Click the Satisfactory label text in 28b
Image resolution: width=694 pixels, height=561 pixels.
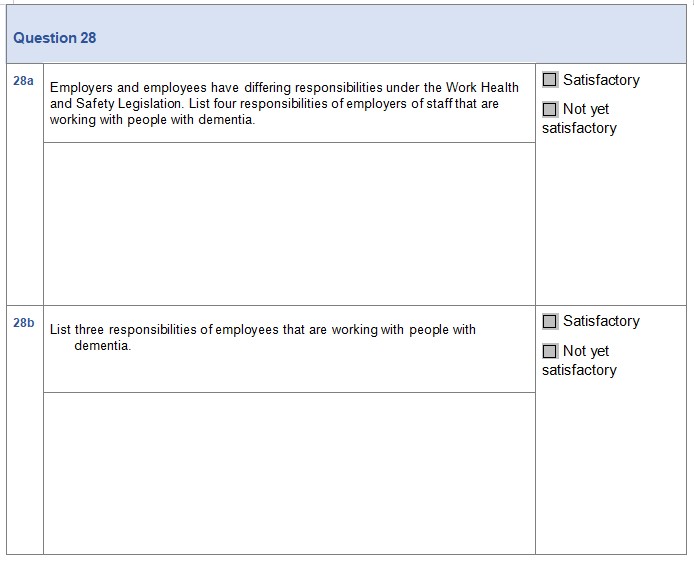click(x=601, y=321)
